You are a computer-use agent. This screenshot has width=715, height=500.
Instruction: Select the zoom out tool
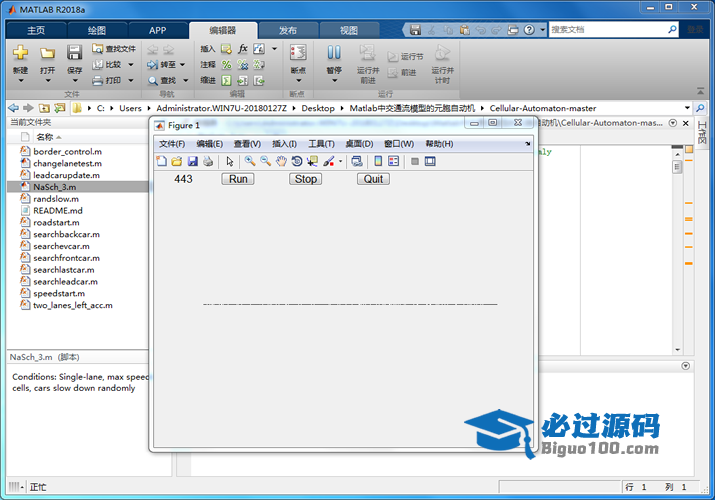(265, 161)
